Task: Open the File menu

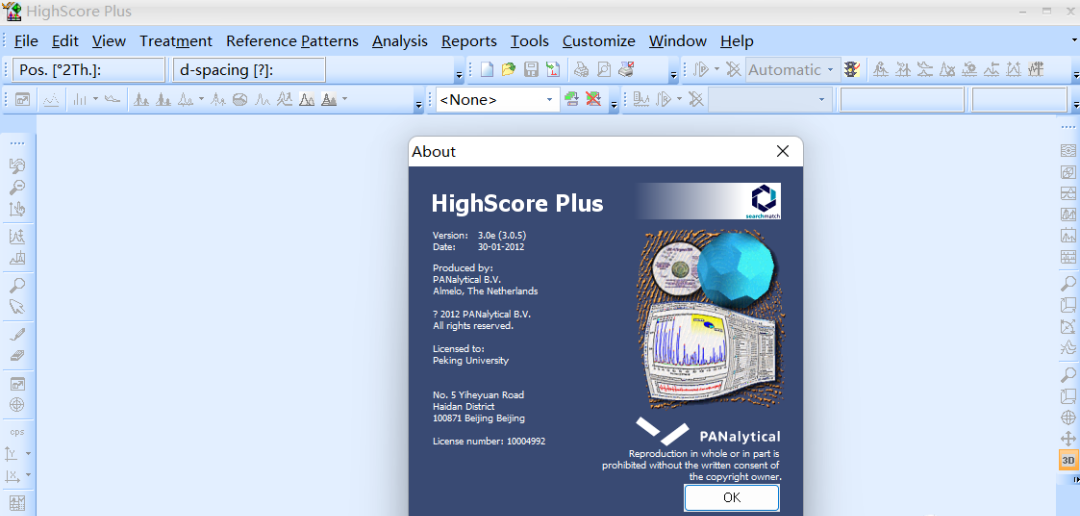Action: pyautogui.click(x=26, y=41)
